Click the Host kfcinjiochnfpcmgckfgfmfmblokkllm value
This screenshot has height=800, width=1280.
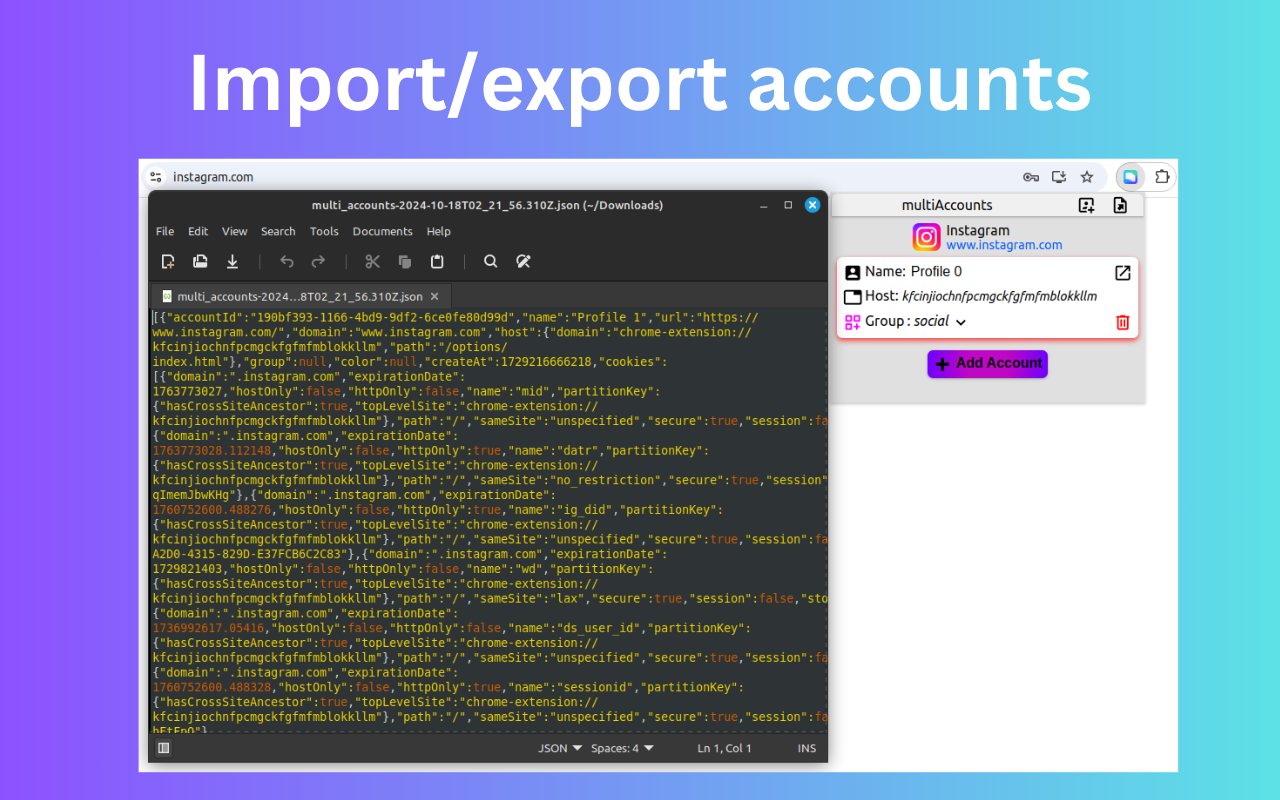tap(1000, 297)
